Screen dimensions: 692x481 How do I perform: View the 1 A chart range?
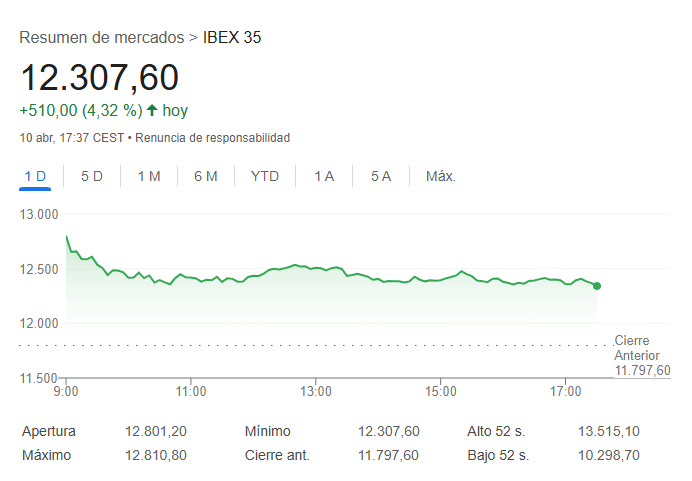pyautogui.click(x=324, y=177)
